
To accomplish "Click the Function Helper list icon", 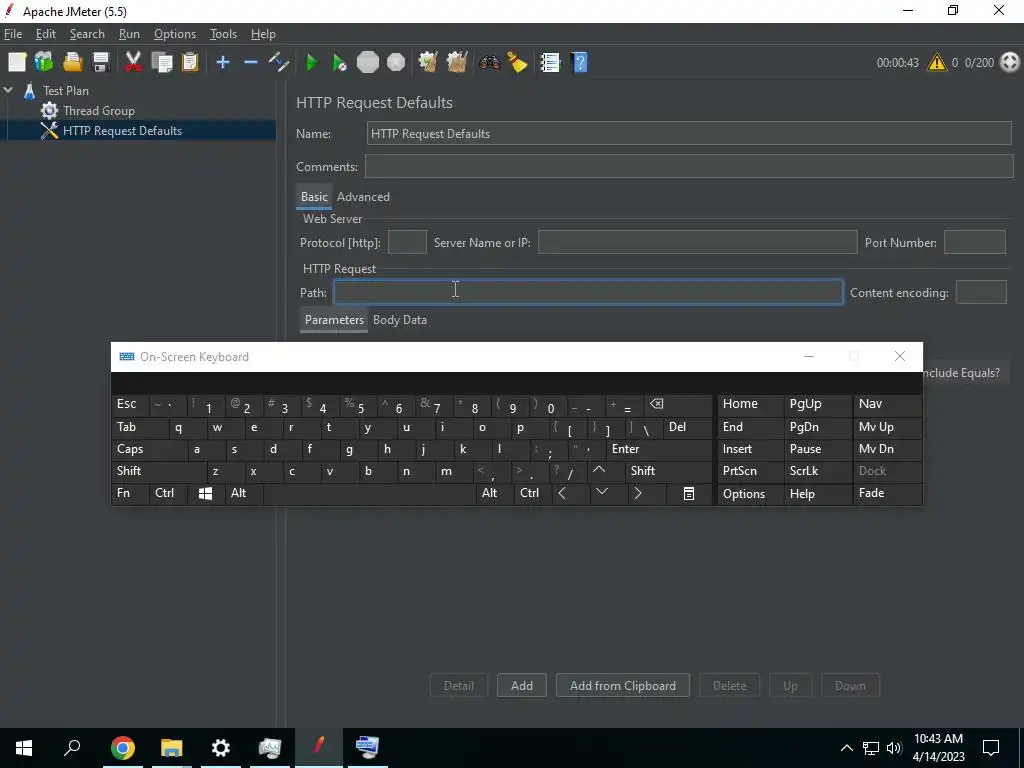I will [x=550, y=63].
